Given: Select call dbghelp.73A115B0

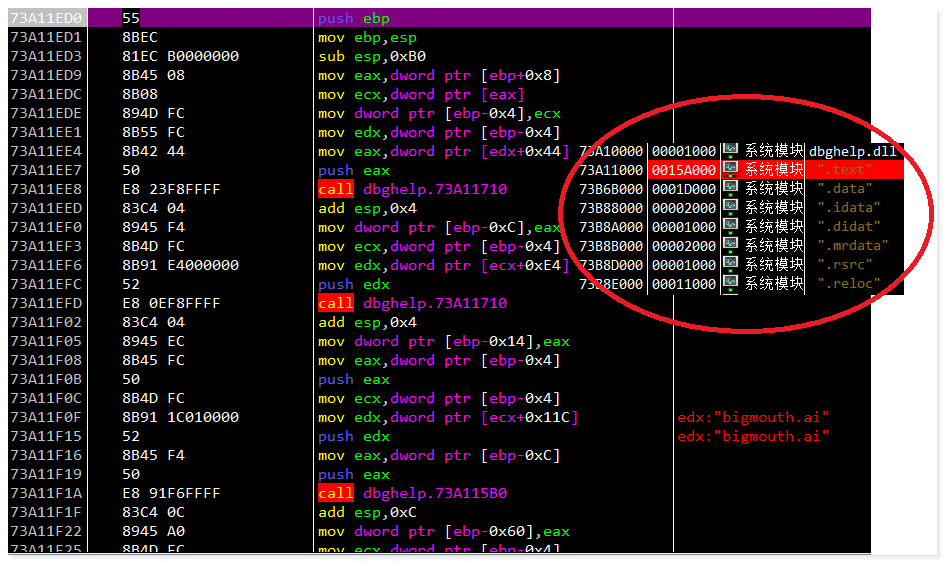Looking at the screenshot, I should (x=412, y=493).
